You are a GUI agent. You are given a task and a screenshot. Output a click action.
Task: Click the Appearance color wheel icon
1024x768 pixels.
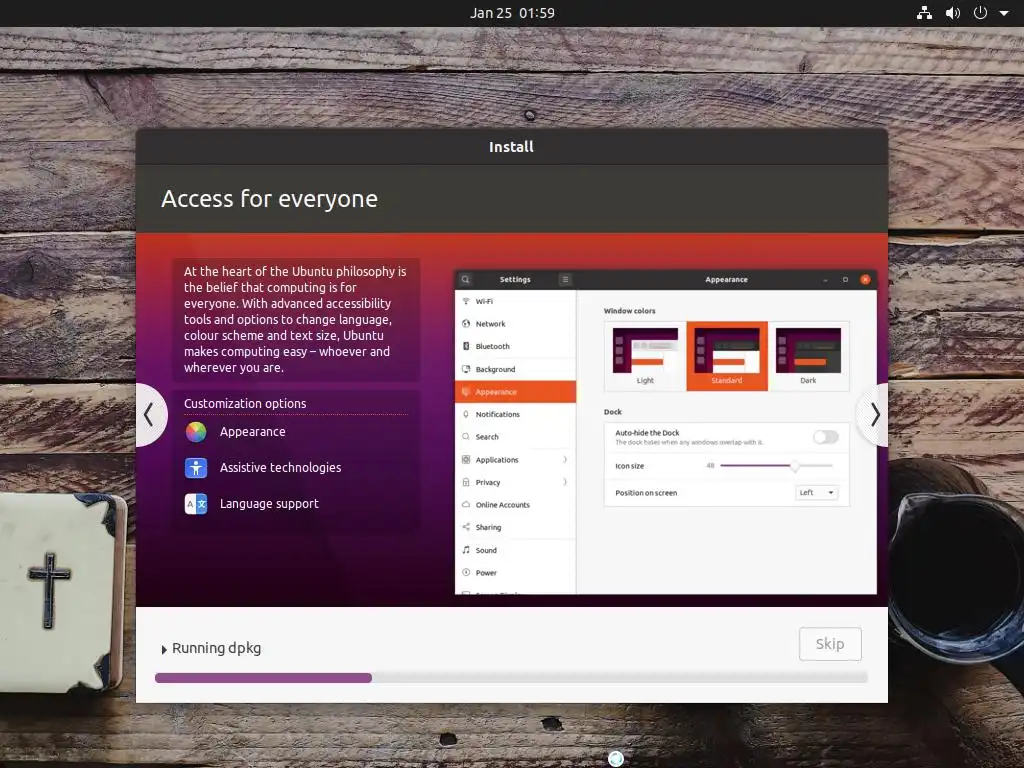tap(196, 432)
